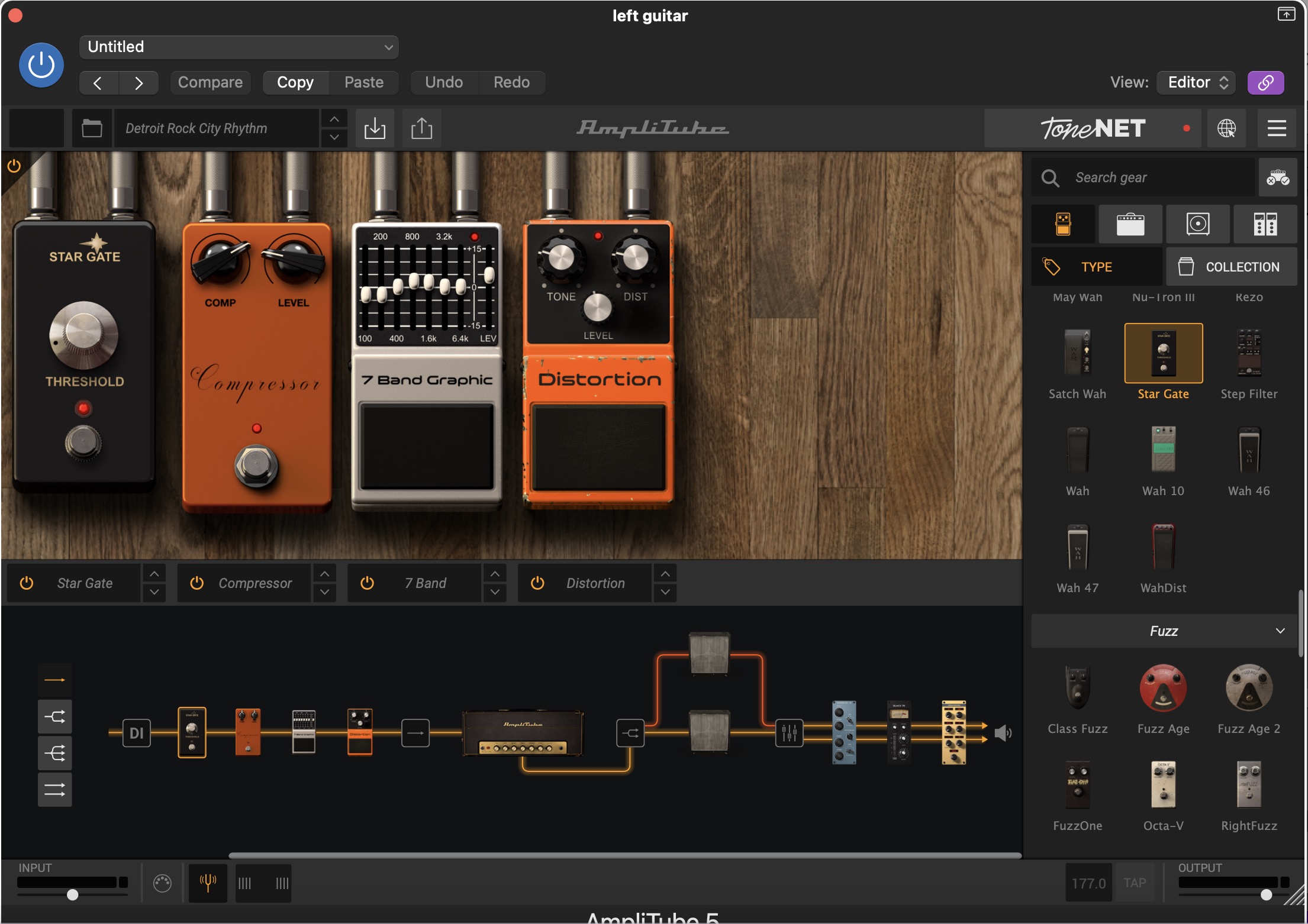Click the Compare button
Viewport: 1308px width, 924px height.
pos(211,83)
